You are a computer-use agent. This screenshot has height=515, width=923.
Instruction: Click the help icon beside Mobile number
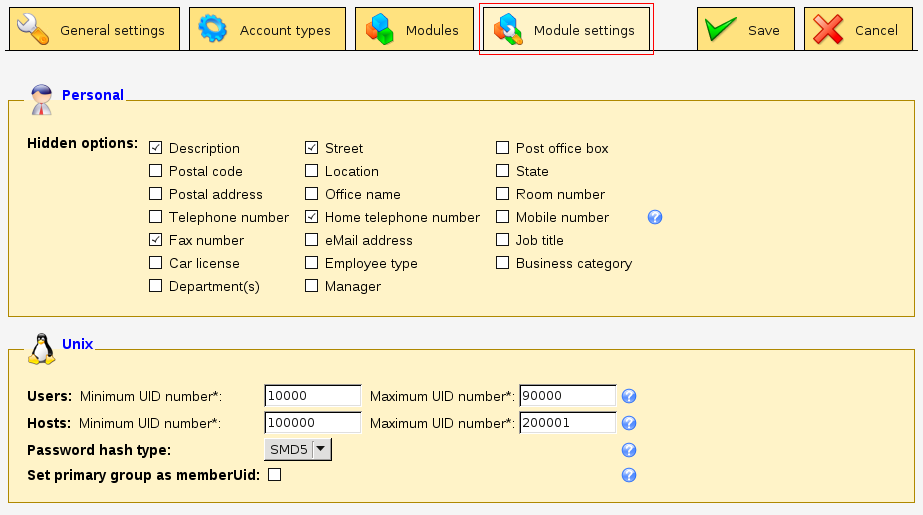tap(655, 217)
